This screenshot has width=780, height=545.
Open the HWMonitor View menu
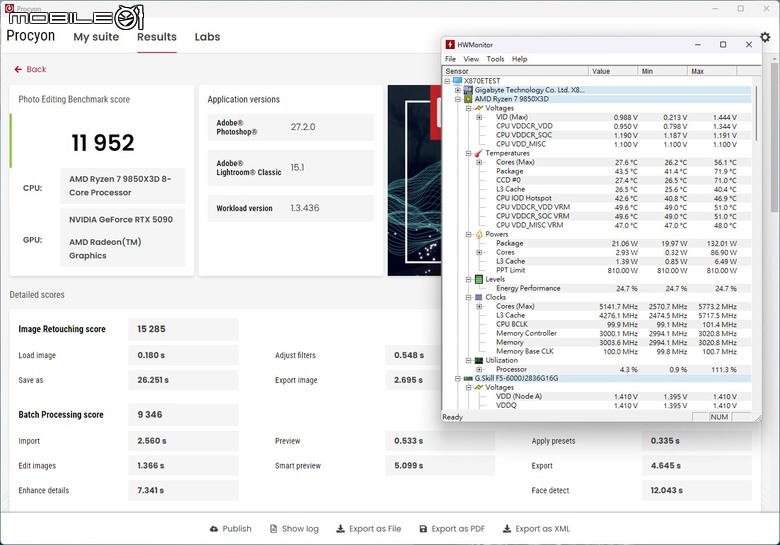tap(471, 59)
